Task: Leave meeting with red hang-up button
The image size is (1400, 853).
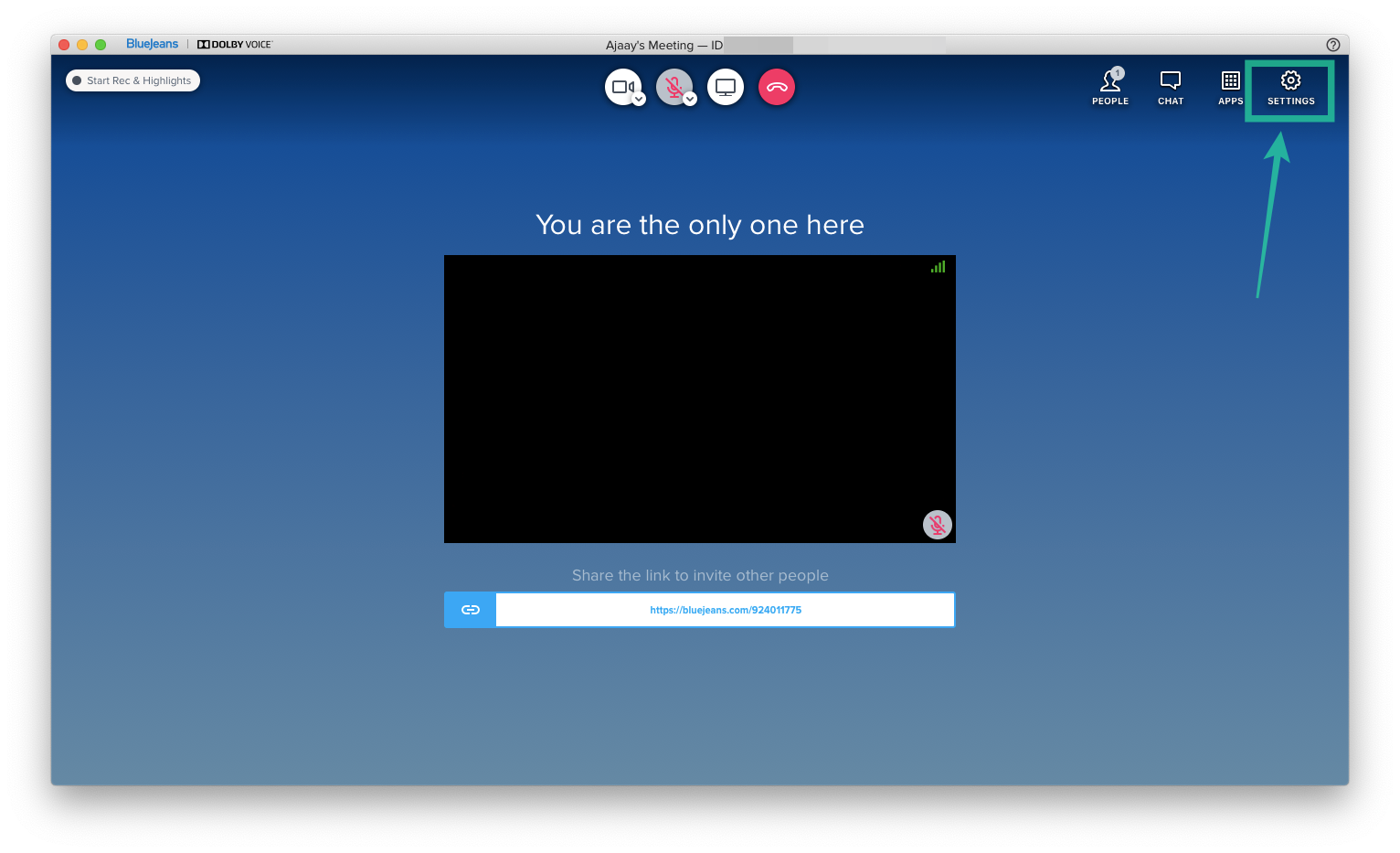Action: [x=777, y=87]
